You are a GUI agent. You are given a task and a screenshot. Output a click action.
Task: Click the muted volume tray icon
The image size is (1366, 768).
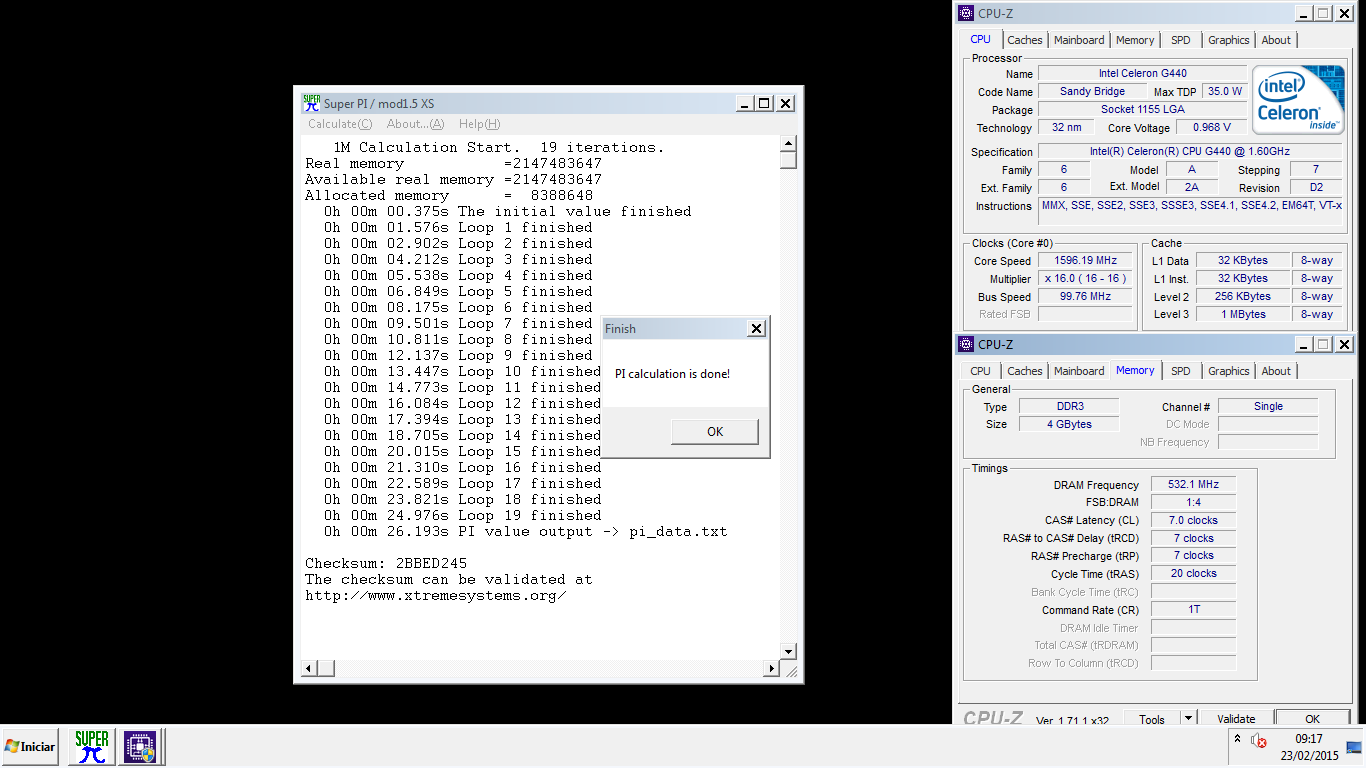point(1258,740)
